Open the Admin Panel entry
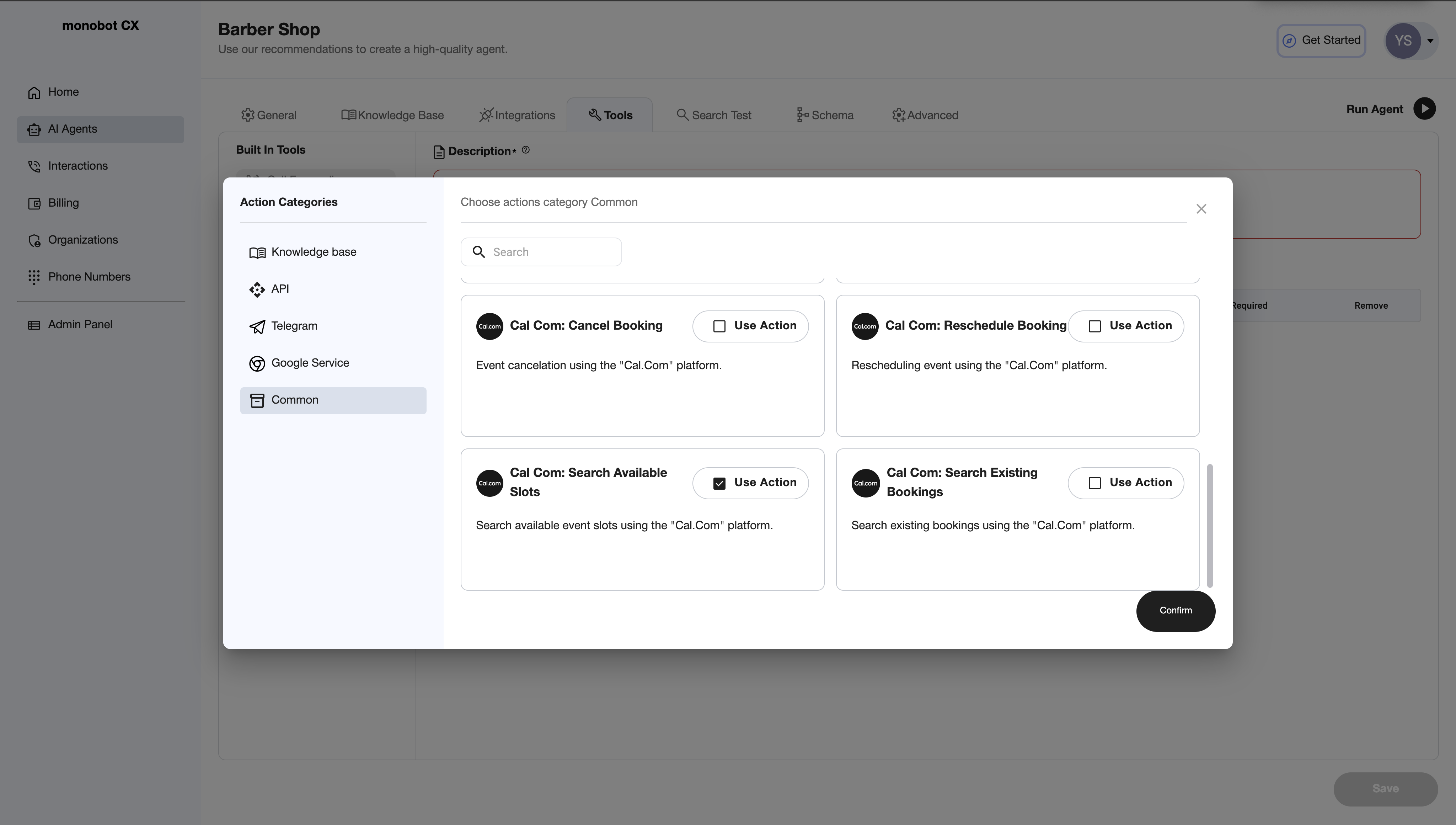 (x=80, y=324)
